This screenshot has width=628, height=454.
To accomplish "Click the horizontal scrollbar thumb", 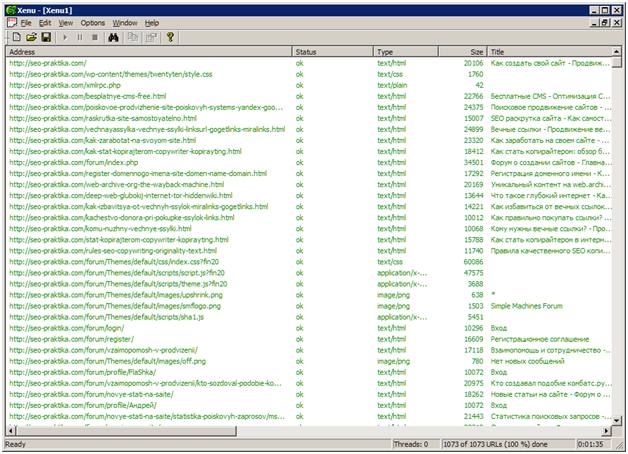I will click(x=126, y=431).
